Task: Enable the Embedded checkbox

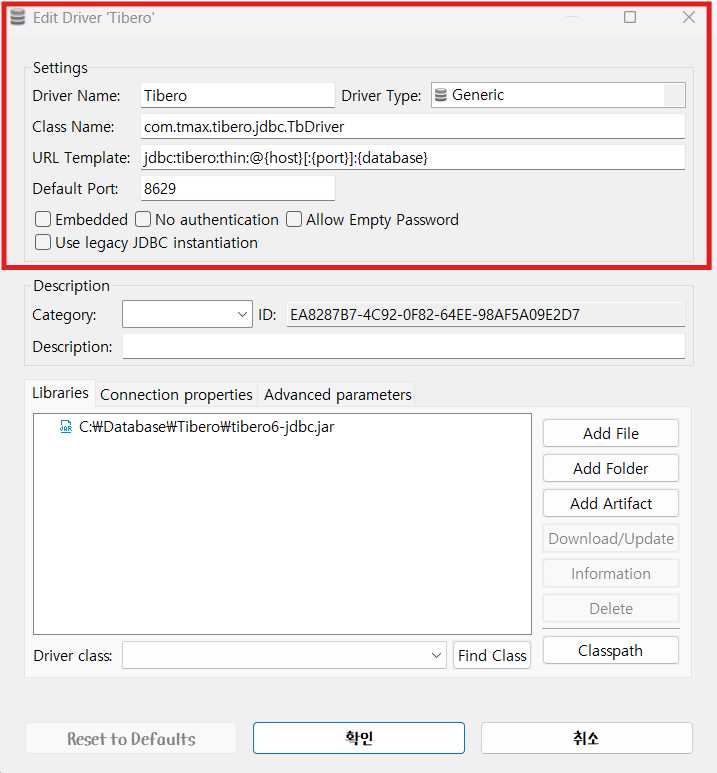Action: click(x=43, y=219)
